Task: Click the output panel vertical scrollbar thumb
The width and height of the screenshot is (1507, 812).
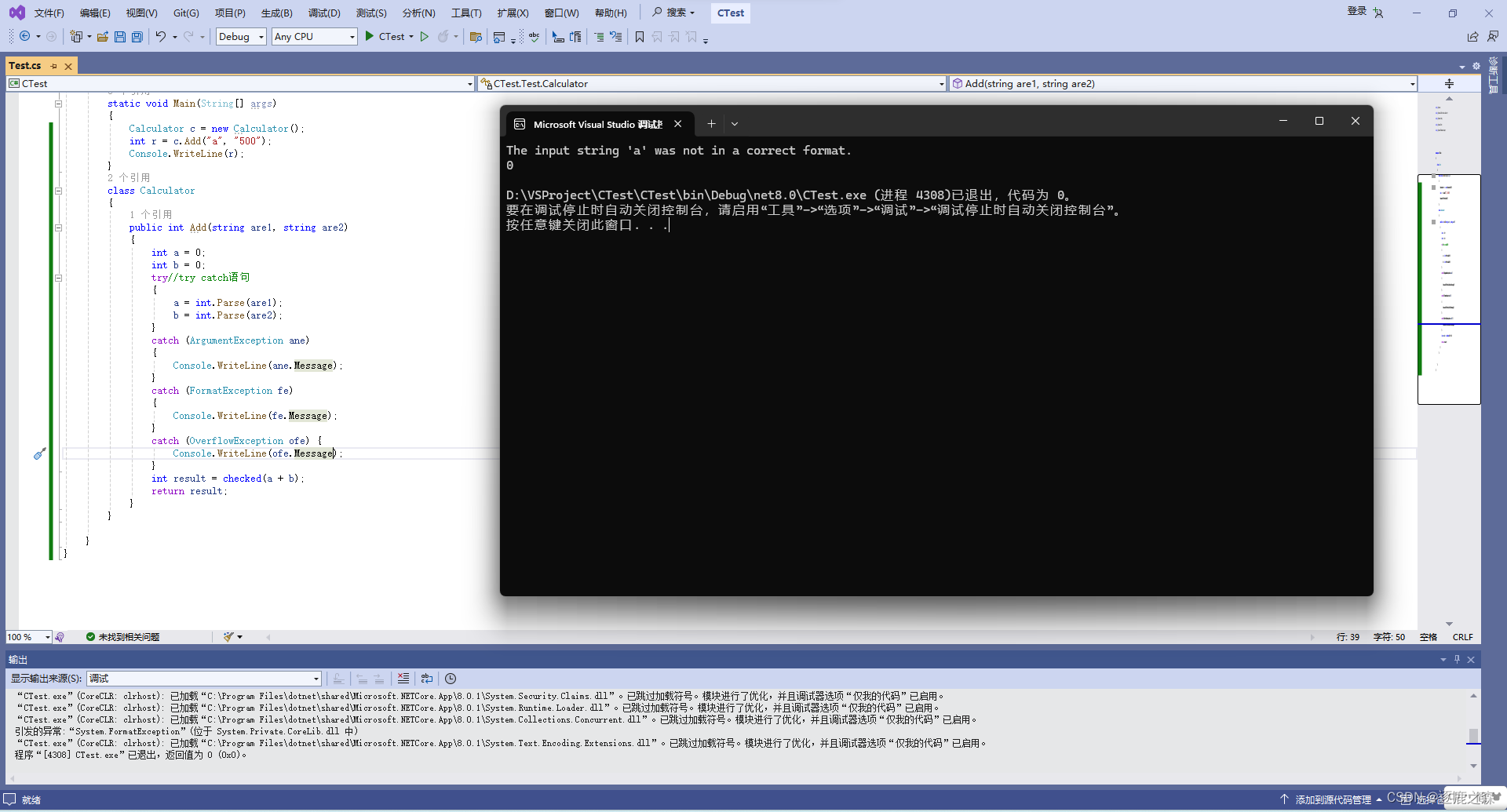Action: [1473, 736]
